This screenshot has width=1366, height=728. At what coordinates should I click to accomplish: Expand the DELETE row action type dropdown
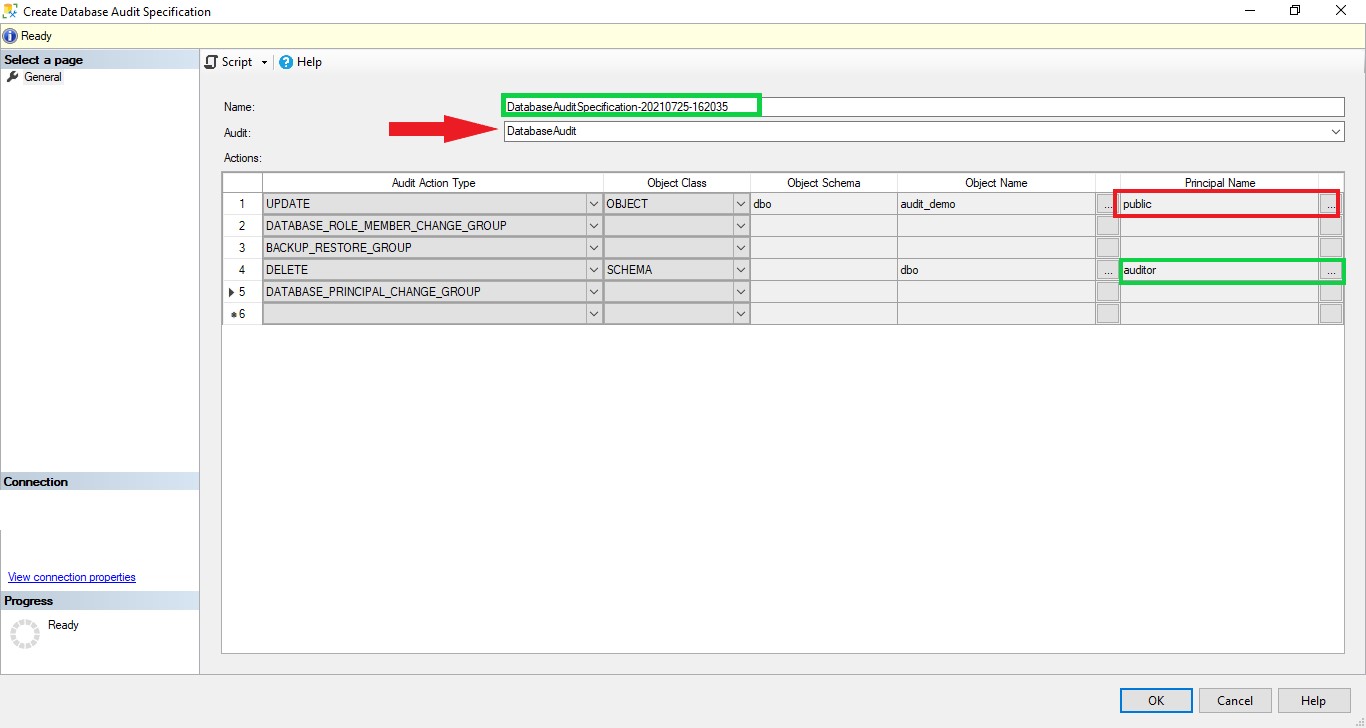[594, 269]
